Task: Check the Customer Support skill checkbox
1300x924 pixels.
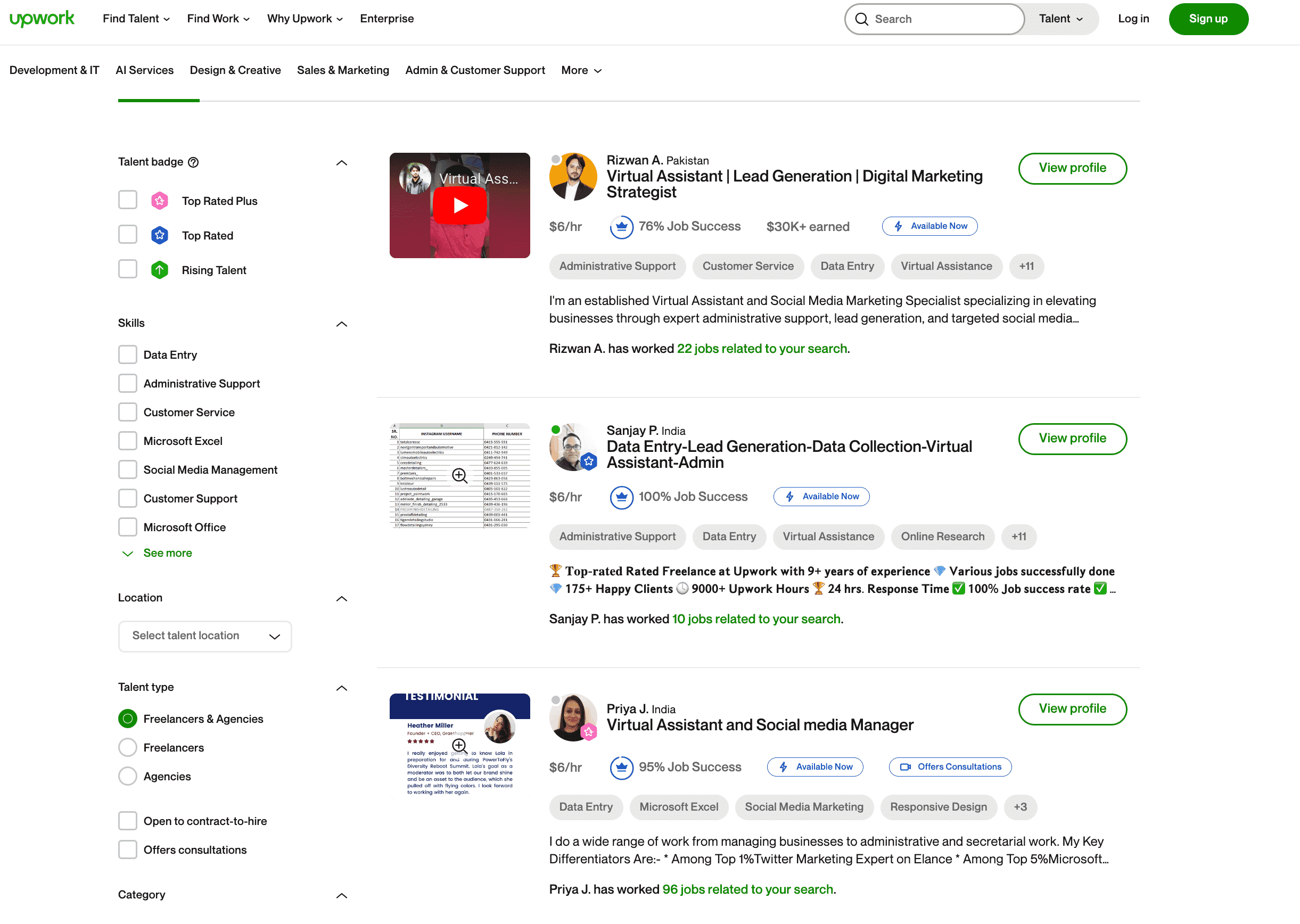Action: 127,498
